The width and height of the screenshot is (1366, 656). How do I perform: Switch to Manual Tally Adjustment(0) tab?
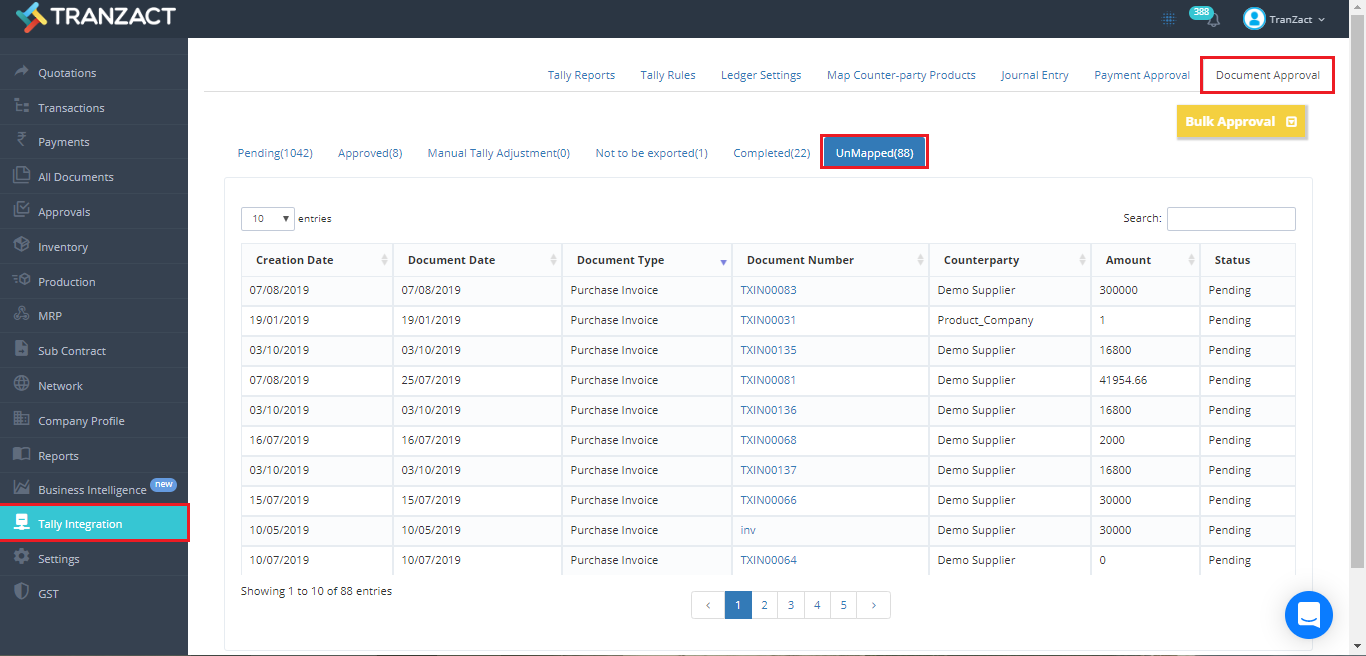(499, 153)
